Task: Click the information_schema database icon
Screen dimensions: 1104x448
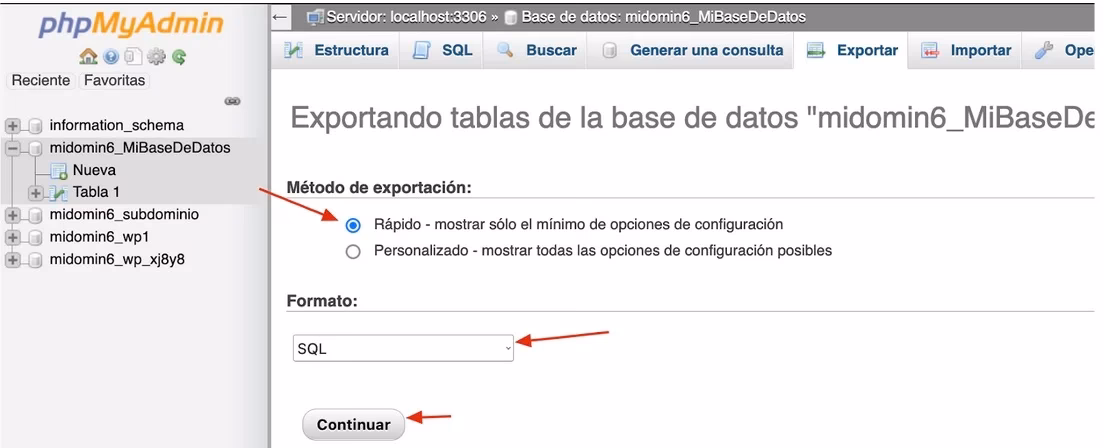Action: point(35,126)
